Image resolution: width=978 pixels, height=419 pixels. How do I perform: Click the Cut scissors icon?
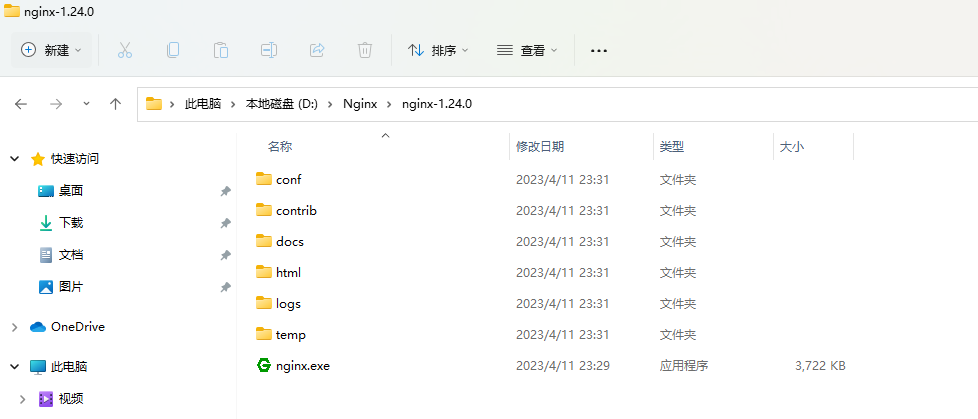(x=125, y=51)
